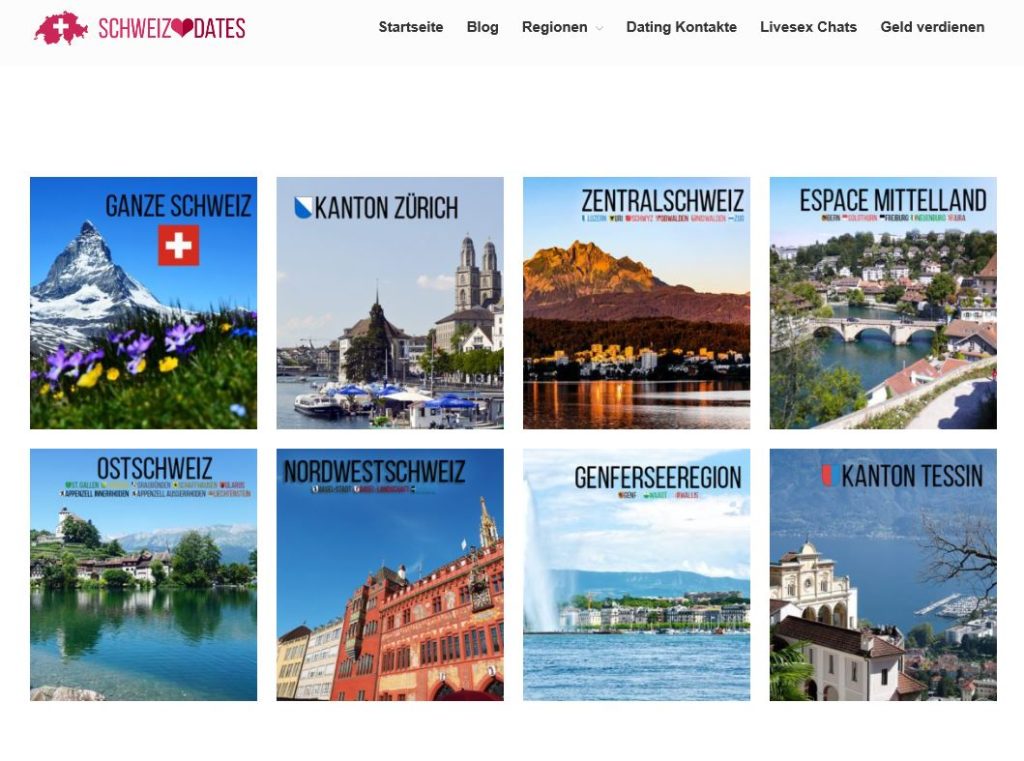The height and width of the screenshot is (761, 1024).
Task: Click the Switzerland map logo icon
Action: (x=61, y=28)
